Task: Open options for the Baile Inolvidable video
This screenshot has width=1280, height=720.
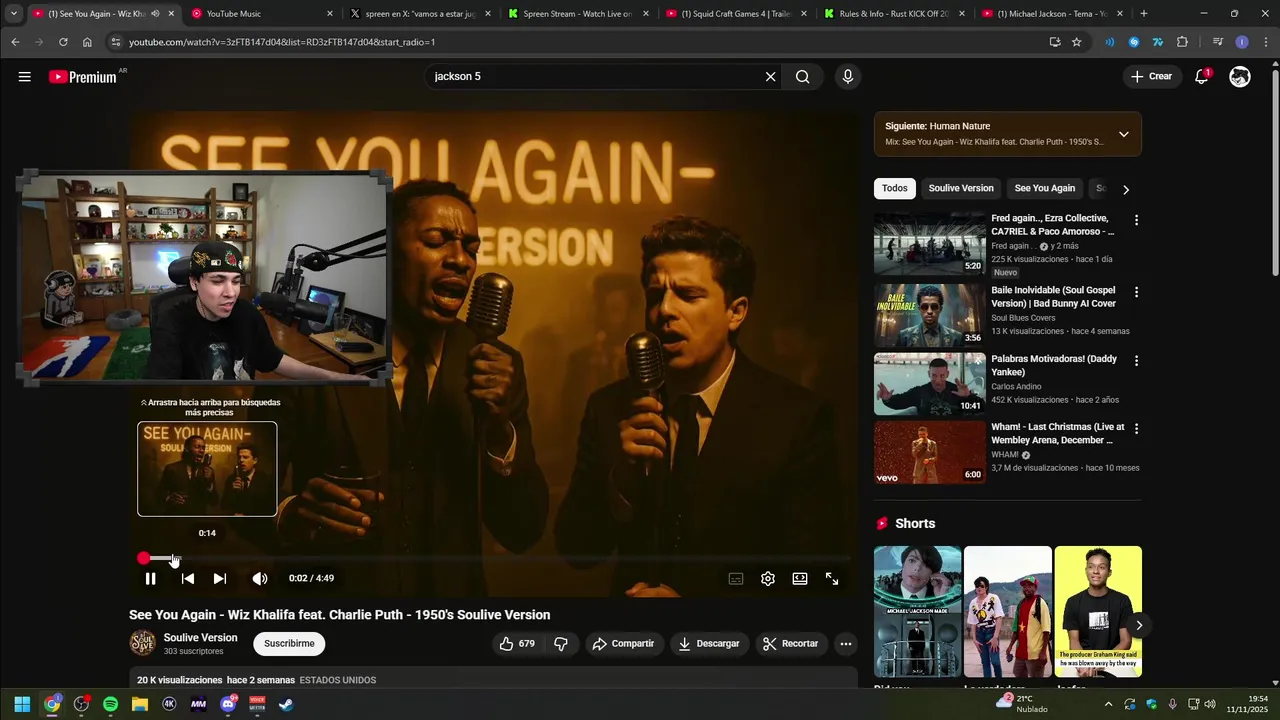Action: tap(1136, 292)
